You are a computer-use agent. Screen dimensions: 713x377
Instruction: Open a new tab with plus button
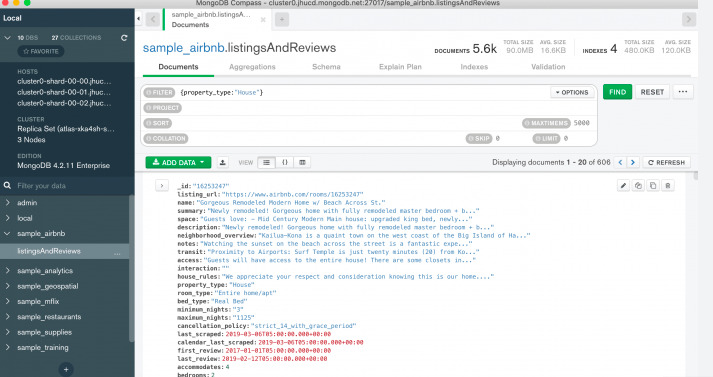click(282, 20)
